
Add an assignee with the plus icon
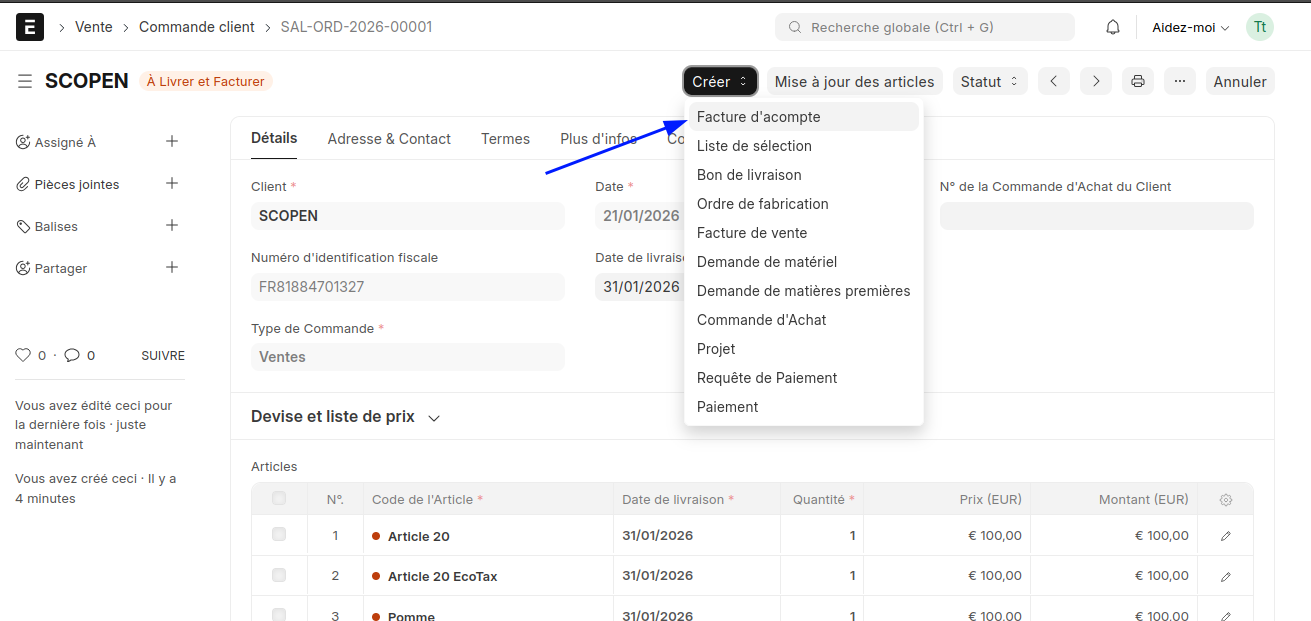click(x=172, y=142)
